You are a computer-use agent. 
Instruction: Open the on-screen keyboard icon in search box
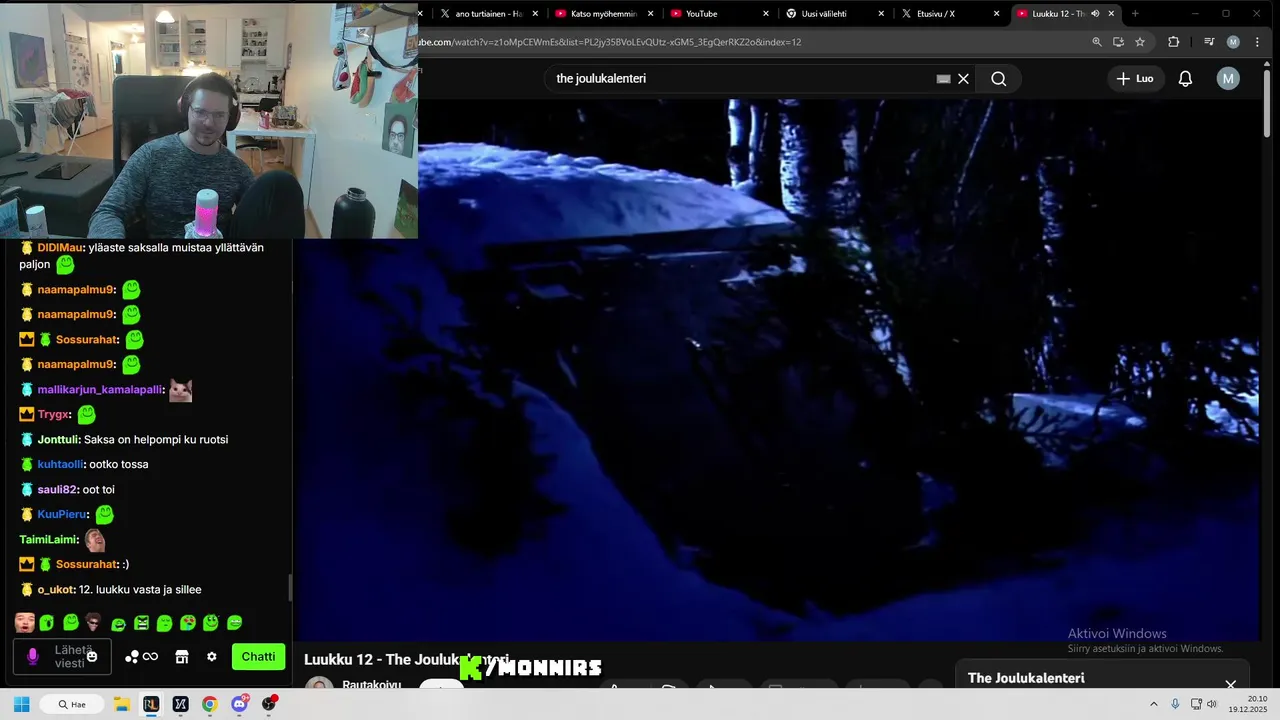tap(943, 79)
